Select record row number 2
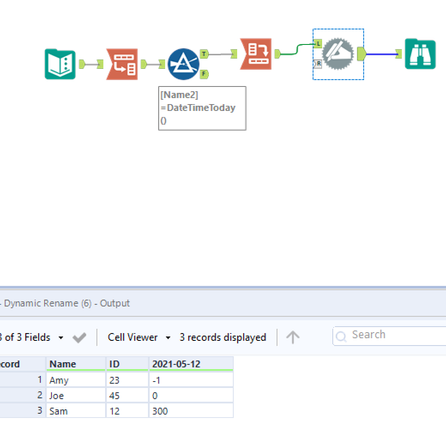The width and height of the screenshot is (446, 423). coord(22,395)
